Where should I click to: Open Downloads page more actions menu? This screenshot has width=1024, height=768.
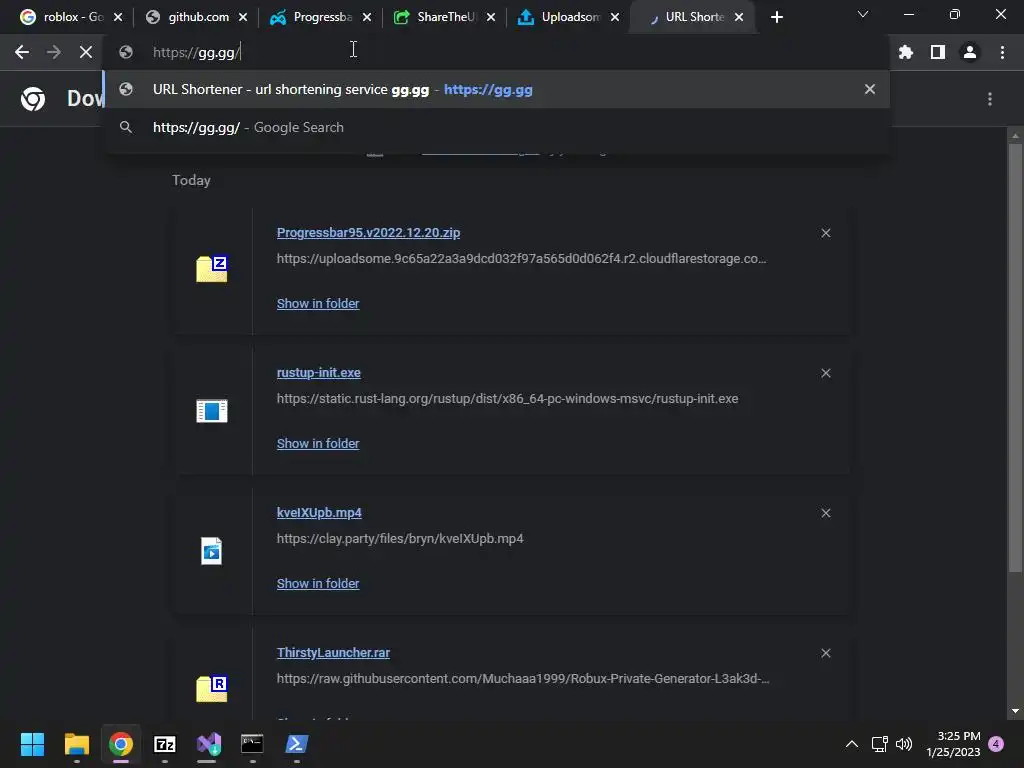click(x=990, y=99)
